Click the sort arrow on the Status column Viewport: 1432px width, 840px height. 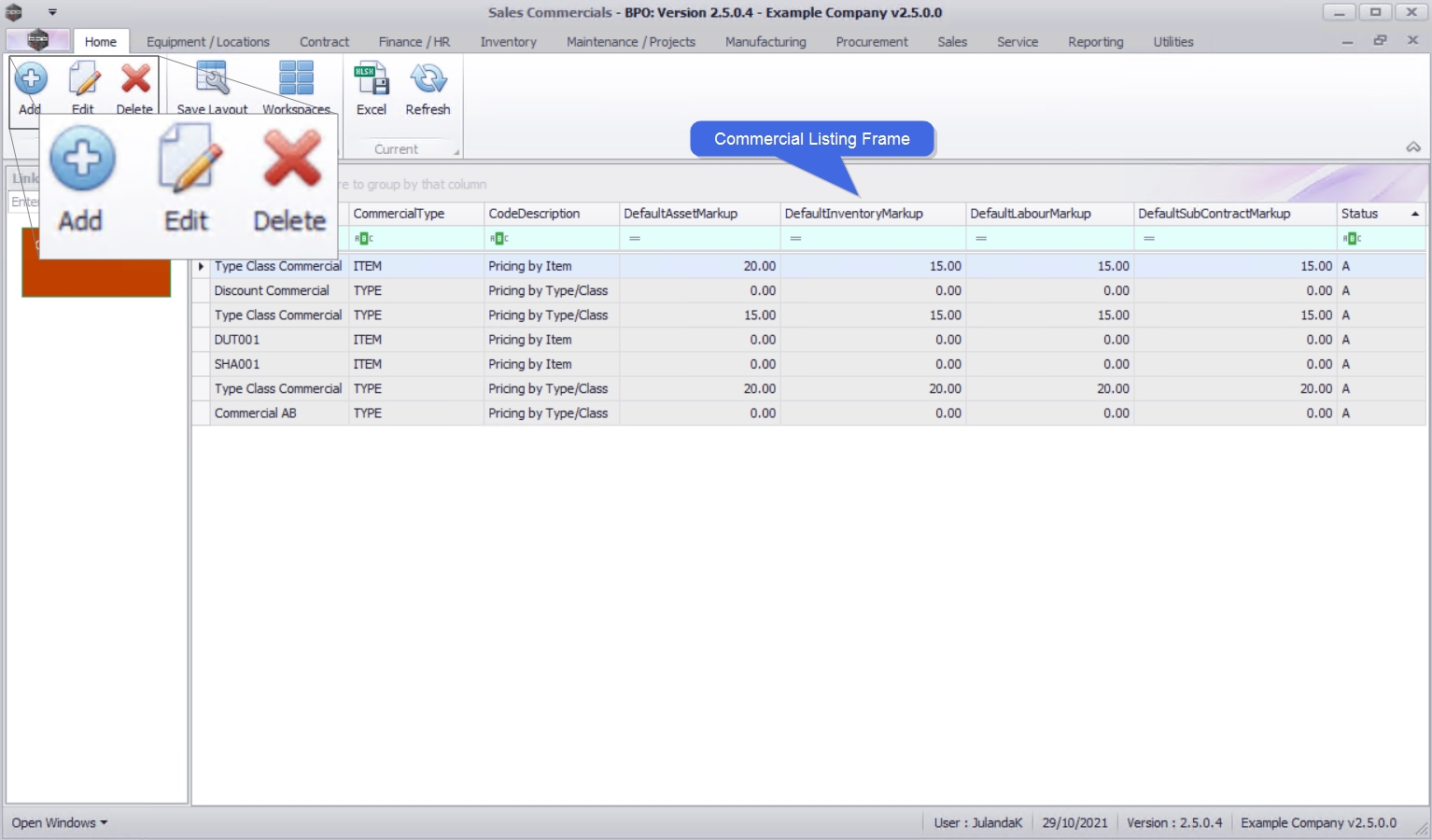(1415, 214)
